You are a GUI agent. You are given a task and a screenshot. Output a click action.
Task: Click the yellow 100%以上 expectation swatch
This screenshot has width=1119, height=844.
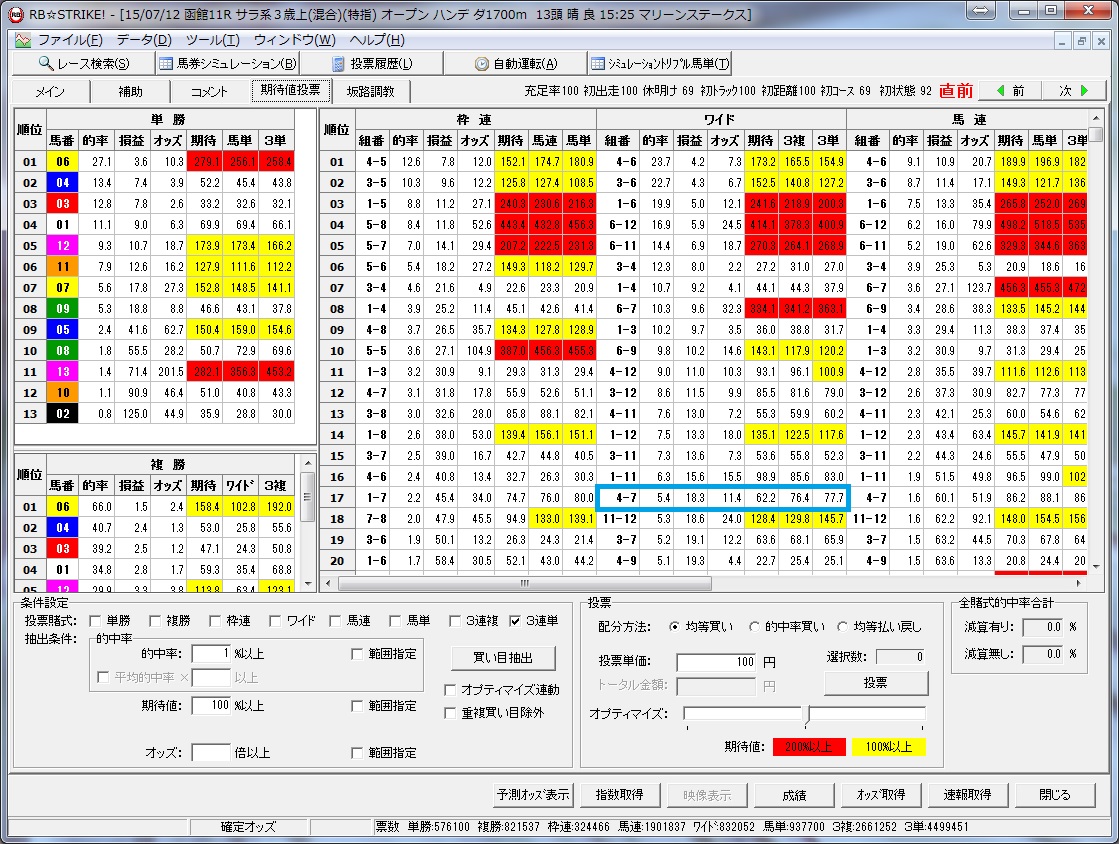[888, 747]
